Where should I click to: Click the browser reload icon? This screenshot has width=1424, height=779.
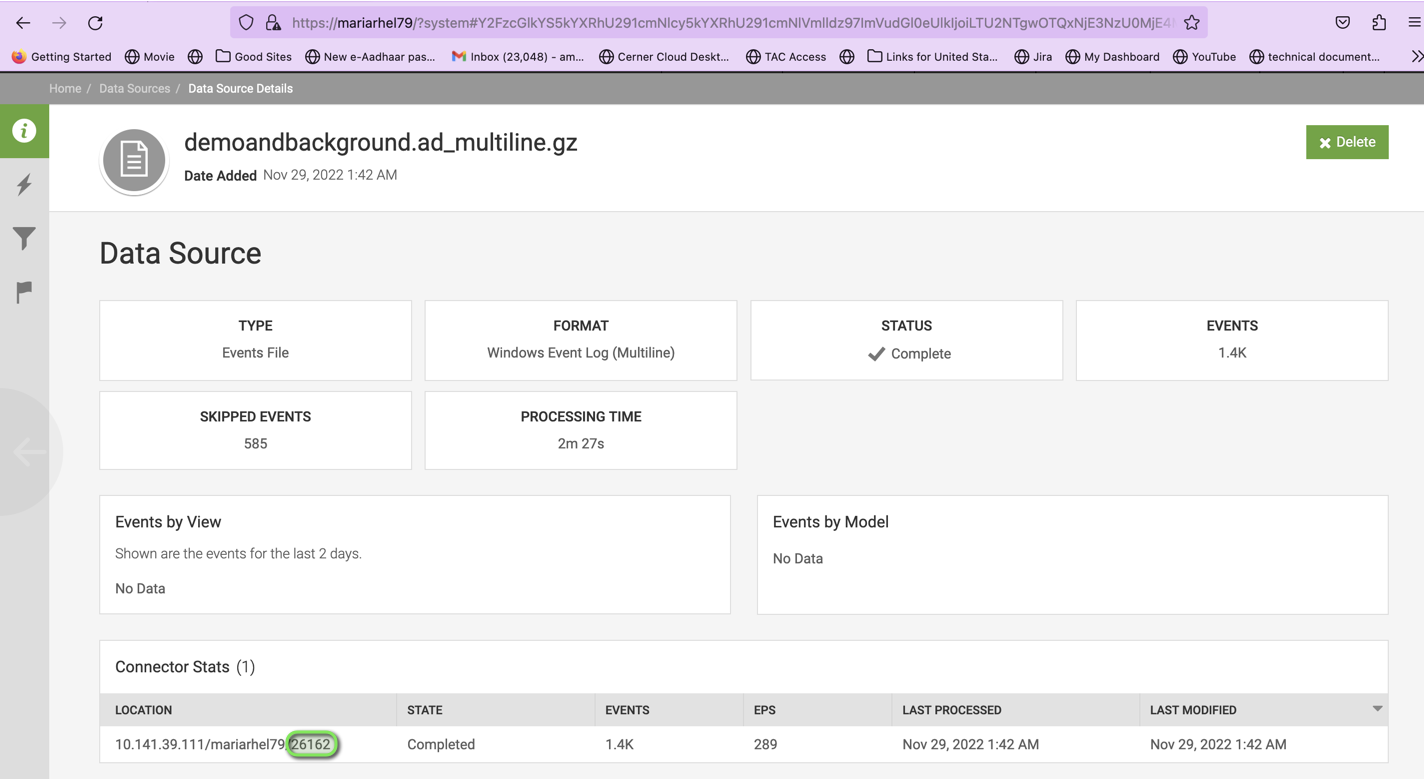pyautogui.click(x=95, y=23)
